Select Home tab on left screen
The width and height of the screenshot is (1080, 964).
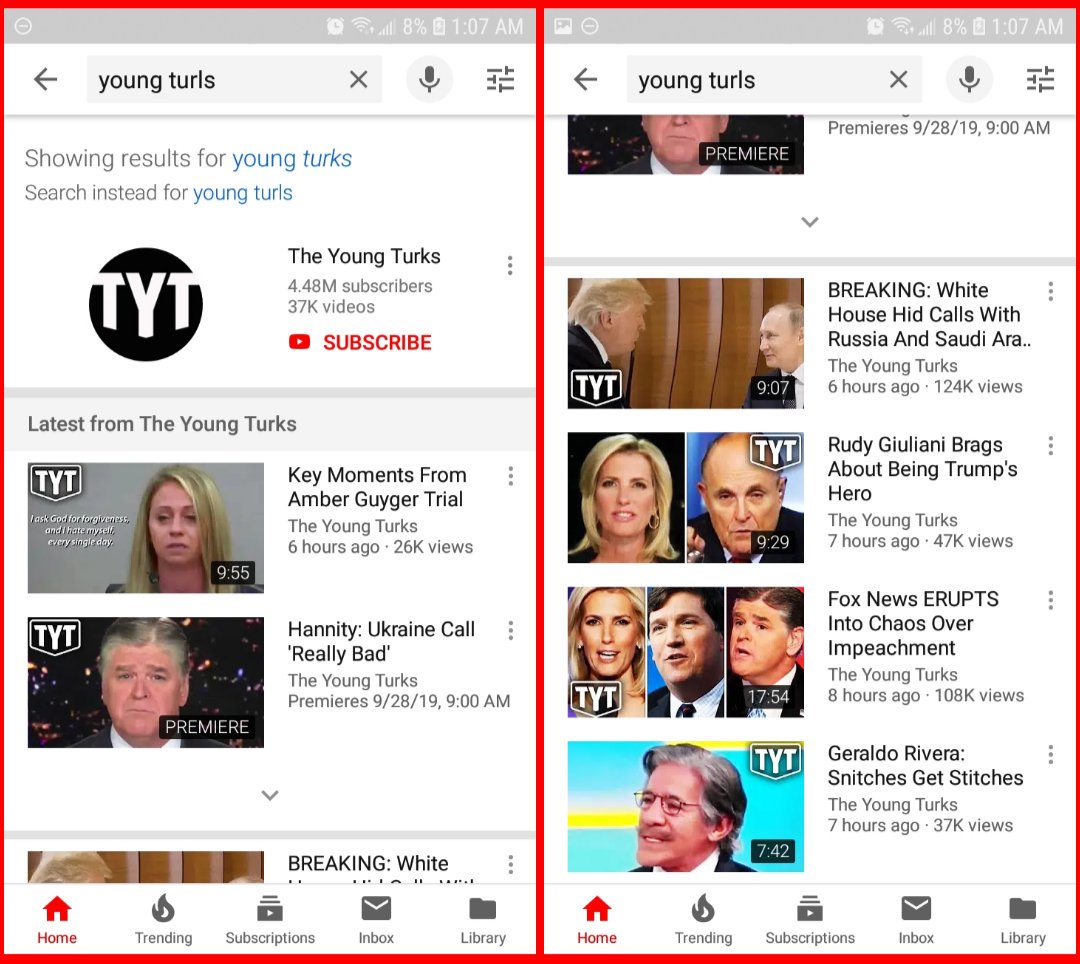(57, 920)
